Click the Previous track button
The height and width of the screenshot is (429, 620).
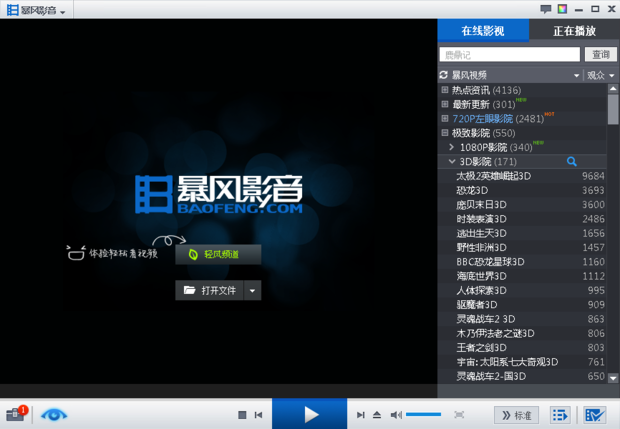[x=259, y=415]
